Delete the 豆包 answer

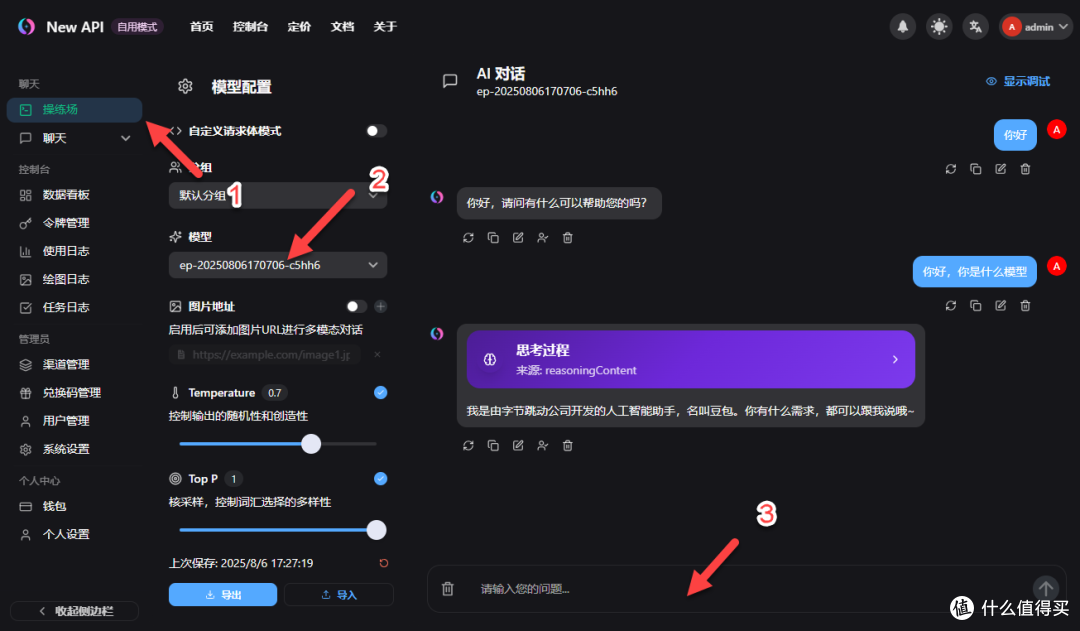568,446
